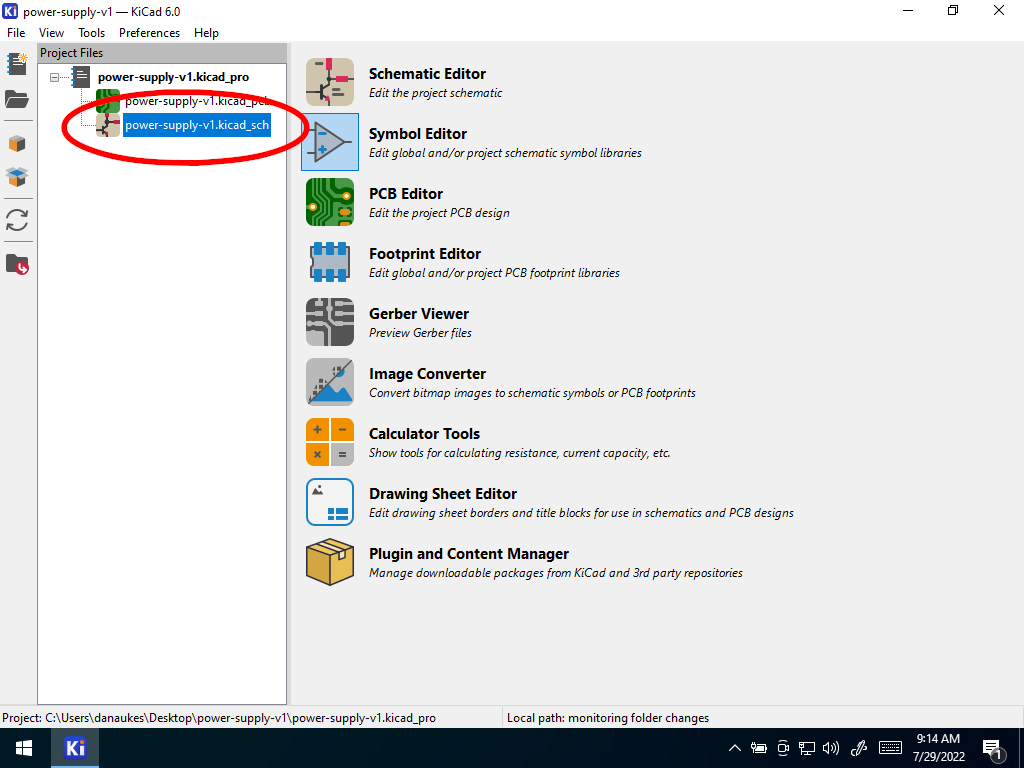
Task: Click the Schematic Editor title text
Action: coord(427,74)
